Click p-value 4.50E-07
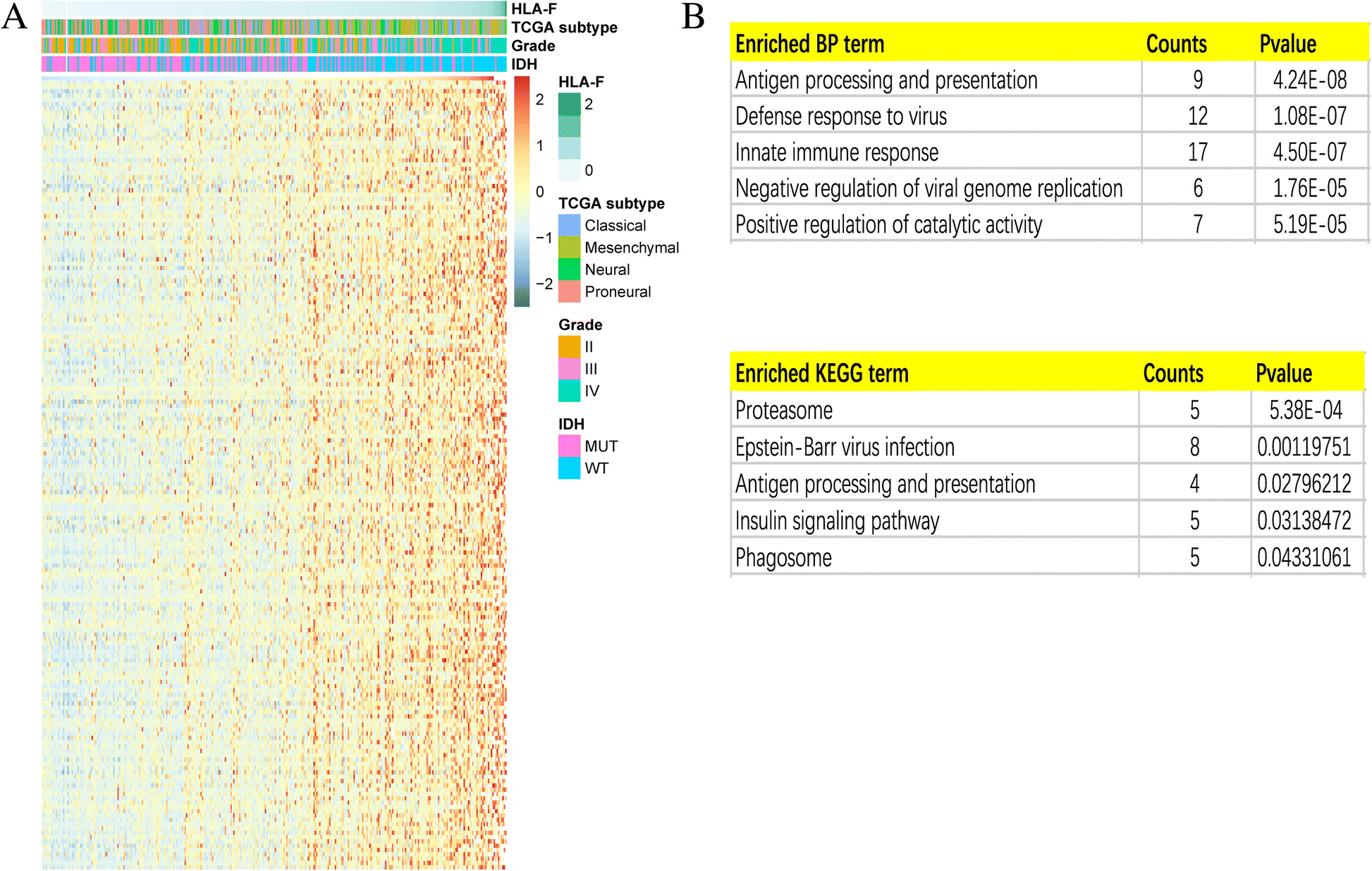The image size is (1372, 871). 1309,152
